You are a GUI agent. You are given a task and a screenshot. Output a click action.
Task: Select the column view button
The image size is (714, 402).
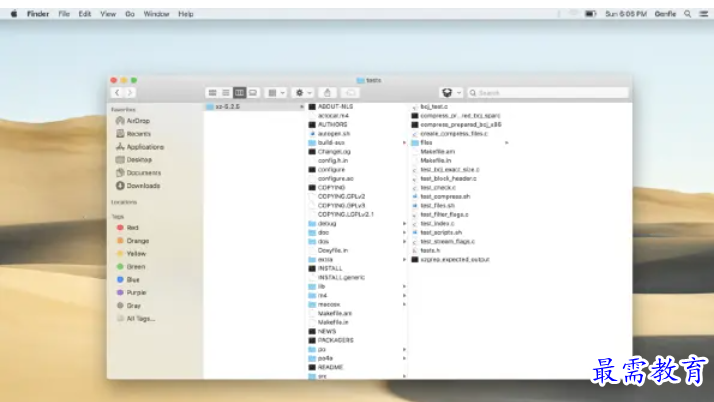pos(240,93)
